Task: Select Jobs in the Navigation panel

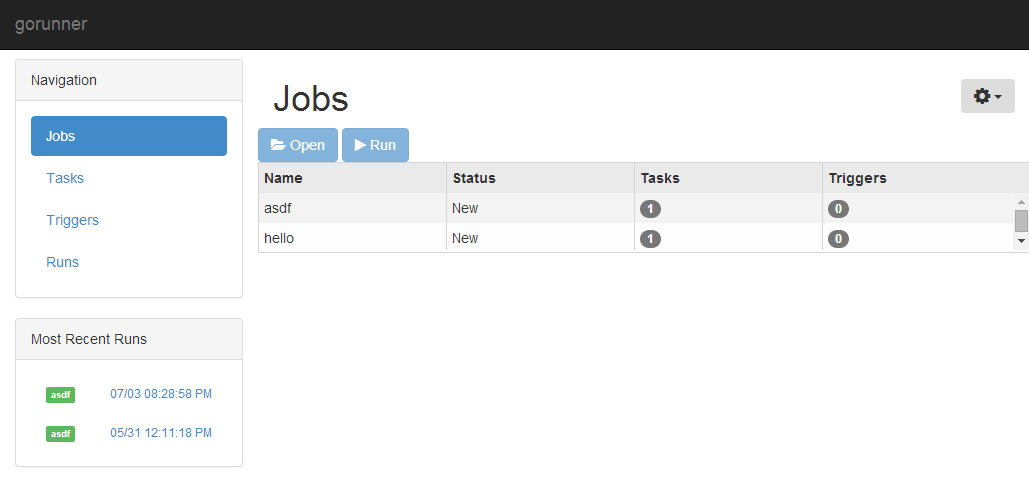Action: coord(129,136)
